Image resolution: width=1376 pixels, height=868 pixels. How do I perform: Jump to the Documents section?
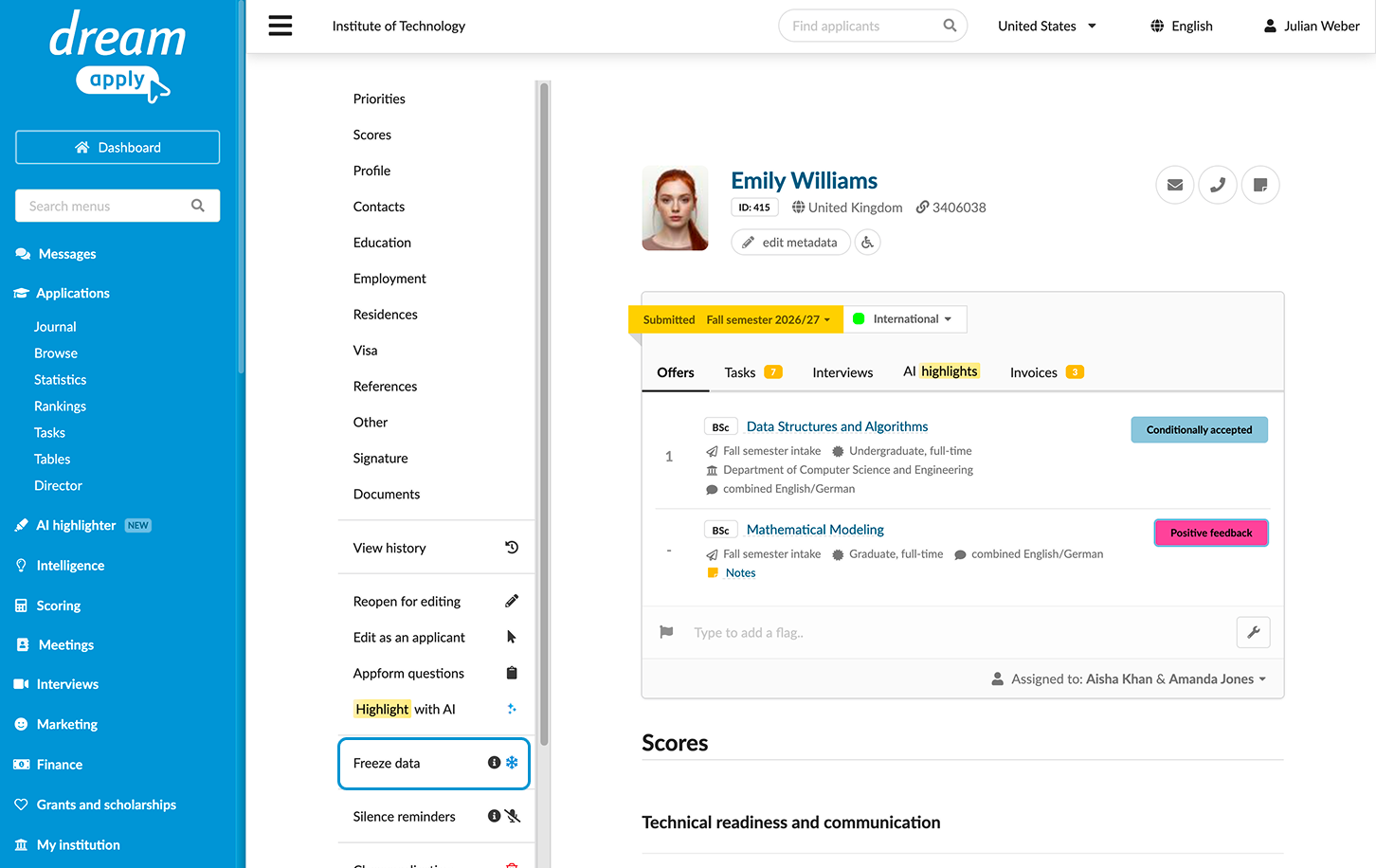click(387, 494)
